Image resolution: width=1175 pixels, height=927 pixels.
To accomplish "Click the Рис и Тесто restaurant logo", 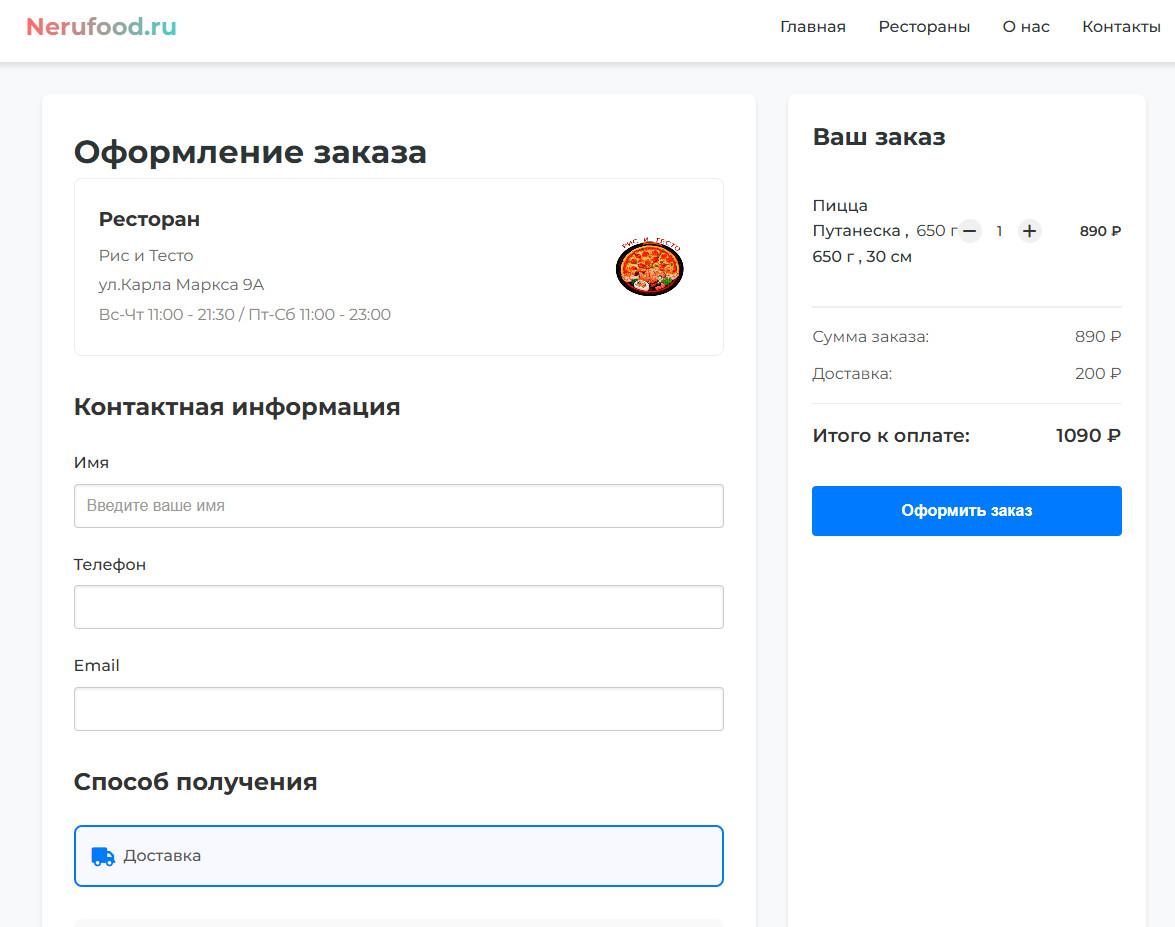I will click(650, 267).
